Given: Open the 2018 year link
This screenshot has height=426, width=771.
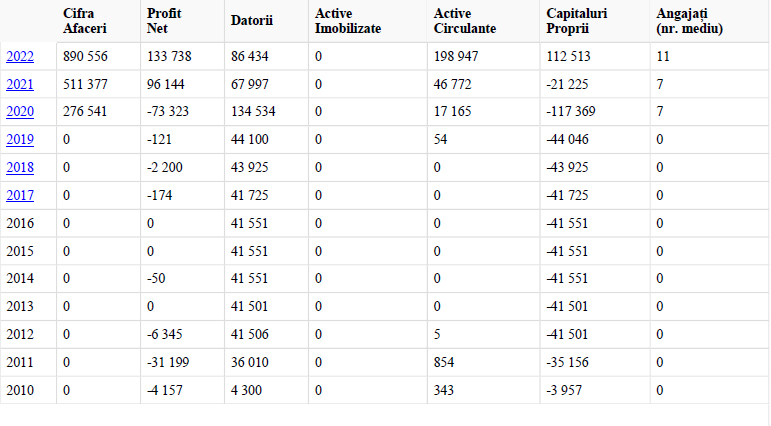Looking at the screenshot, I should pyautogui.click(x=20, y=168).
